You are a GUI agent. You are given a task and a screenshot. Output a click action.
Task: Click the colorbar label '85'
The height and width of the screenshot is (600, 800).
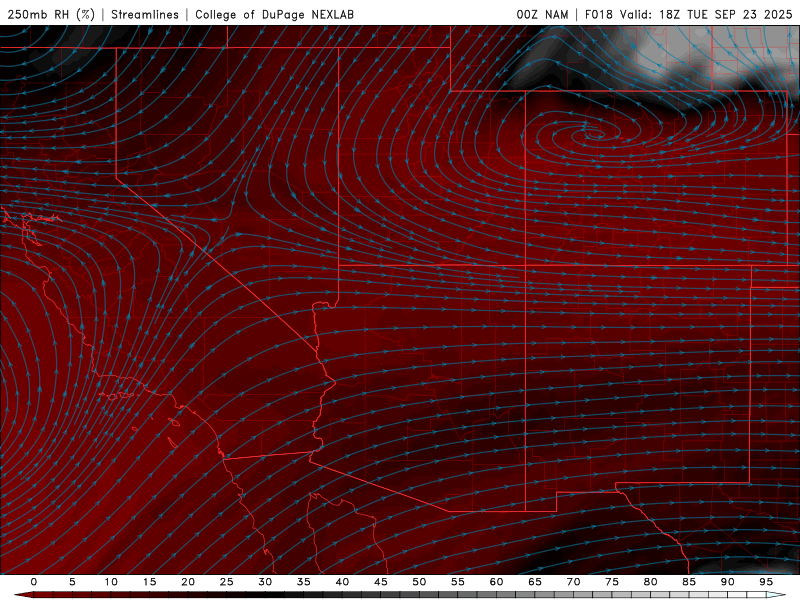(689, 582)
